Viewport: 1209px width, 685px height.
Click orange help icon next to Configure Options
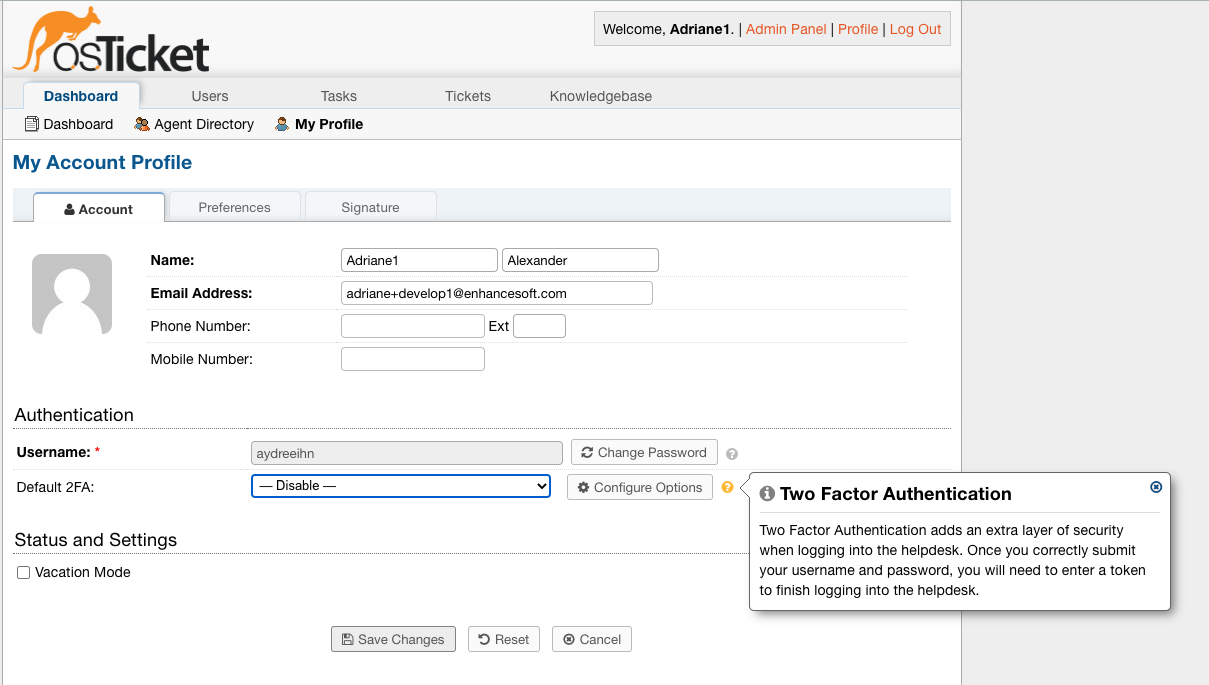(x=727, y=488)
